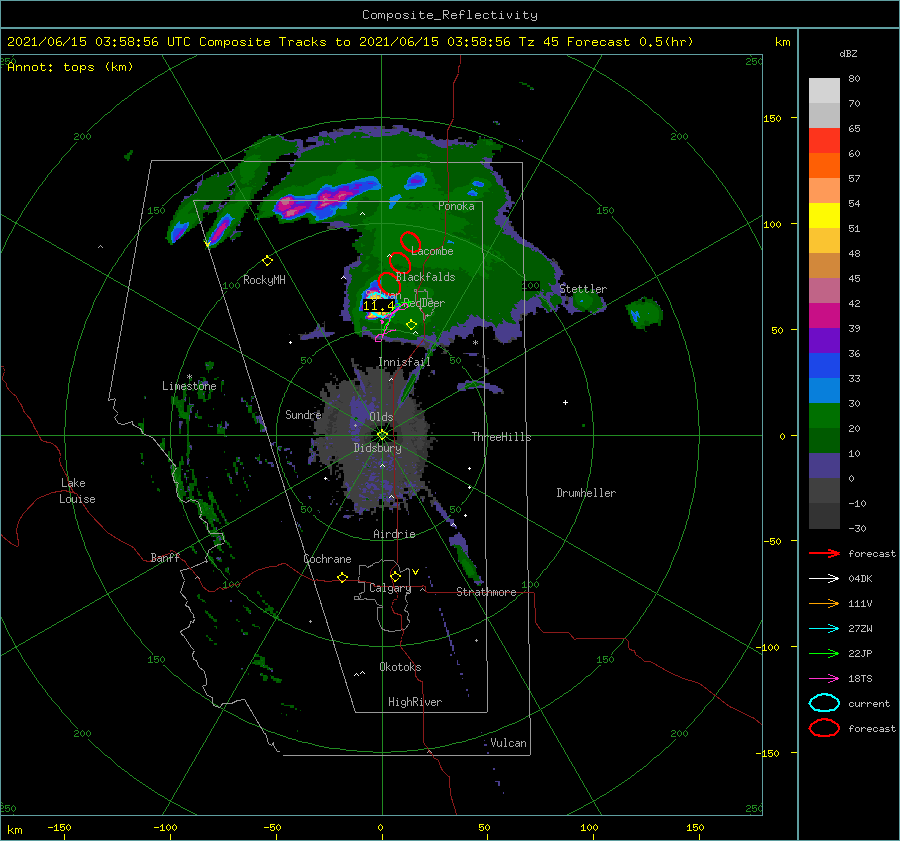Click the white 04DK arrow legend icon
The height and width of the screenshot is (841, 900).
824,579
